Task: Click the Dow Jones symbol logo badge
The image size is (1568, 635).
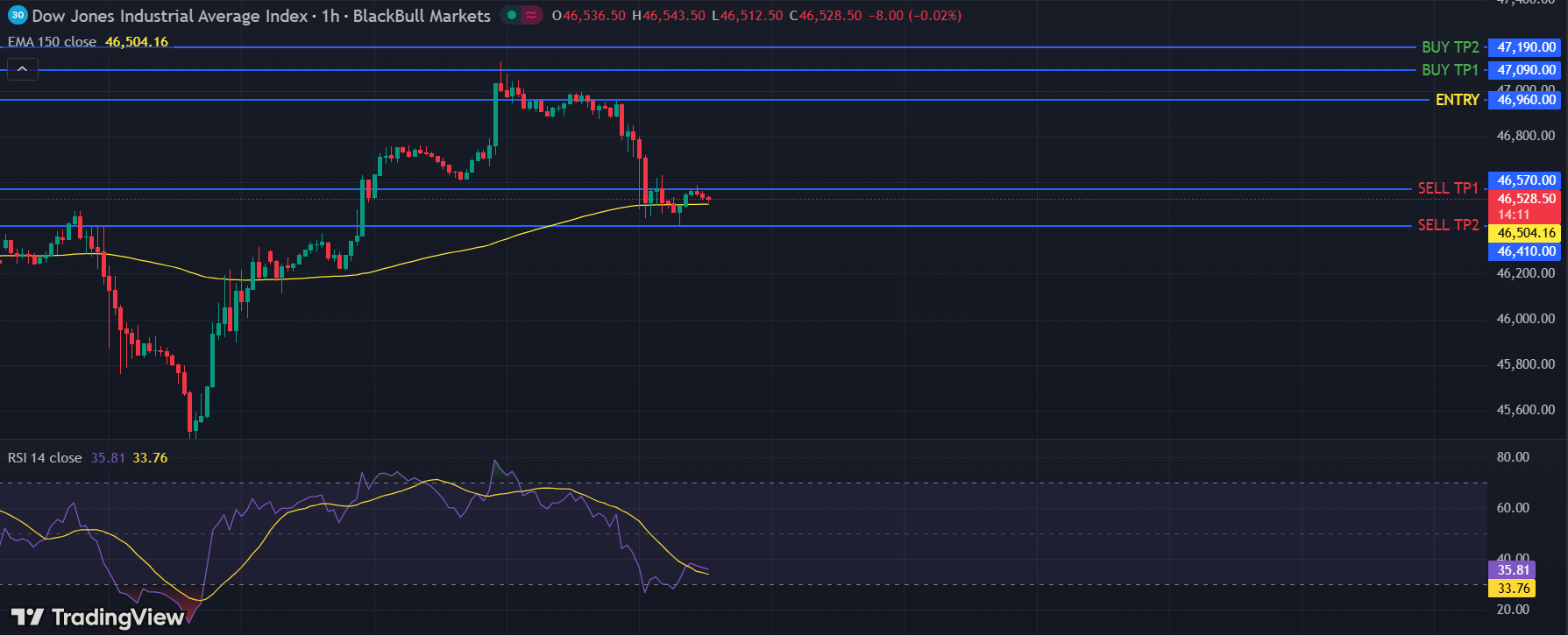Action: pos(17,16)
